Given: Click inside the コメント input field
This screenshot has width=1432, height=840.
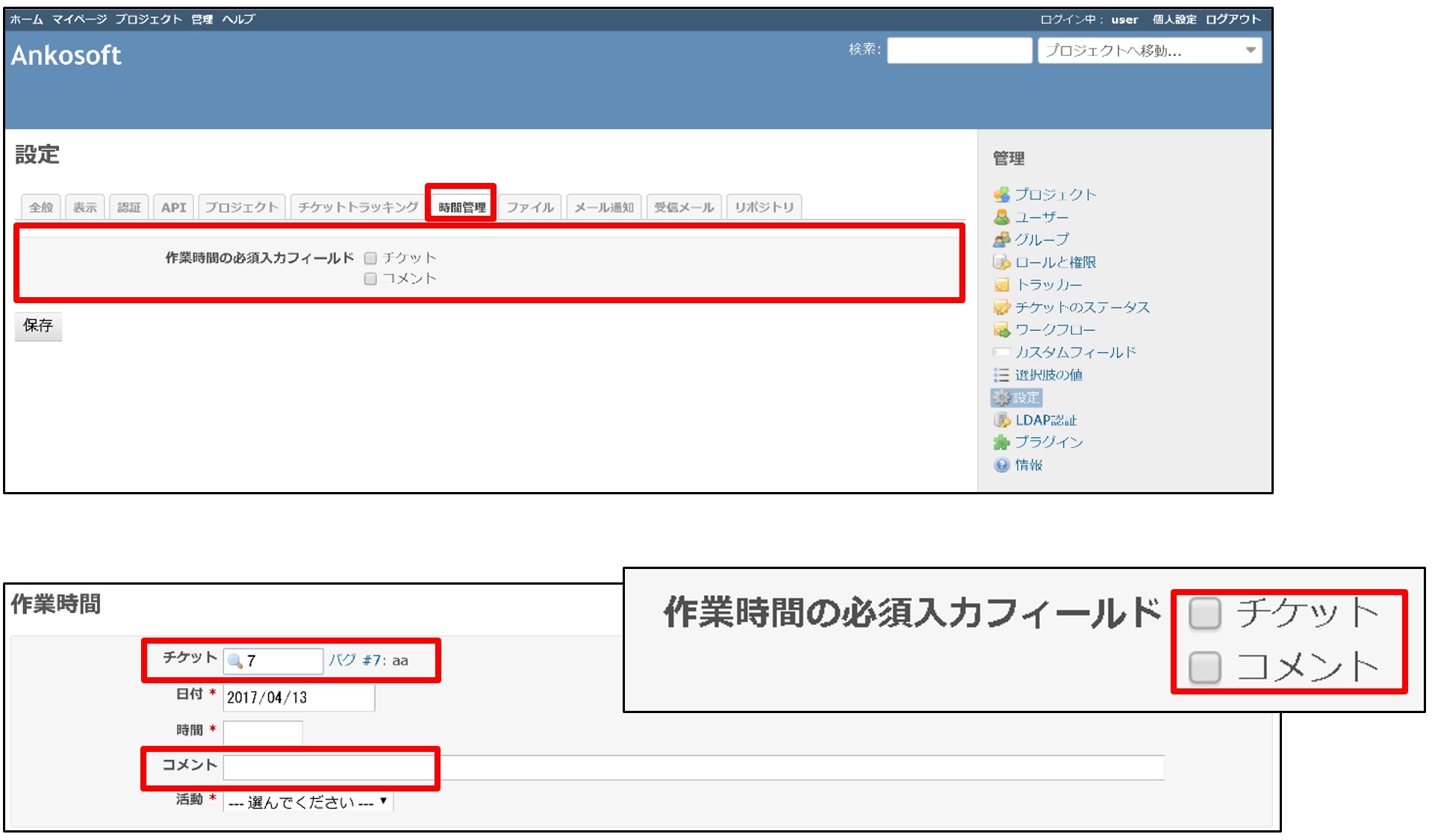Looking at the screenshot, I should (x=329, y=767).
